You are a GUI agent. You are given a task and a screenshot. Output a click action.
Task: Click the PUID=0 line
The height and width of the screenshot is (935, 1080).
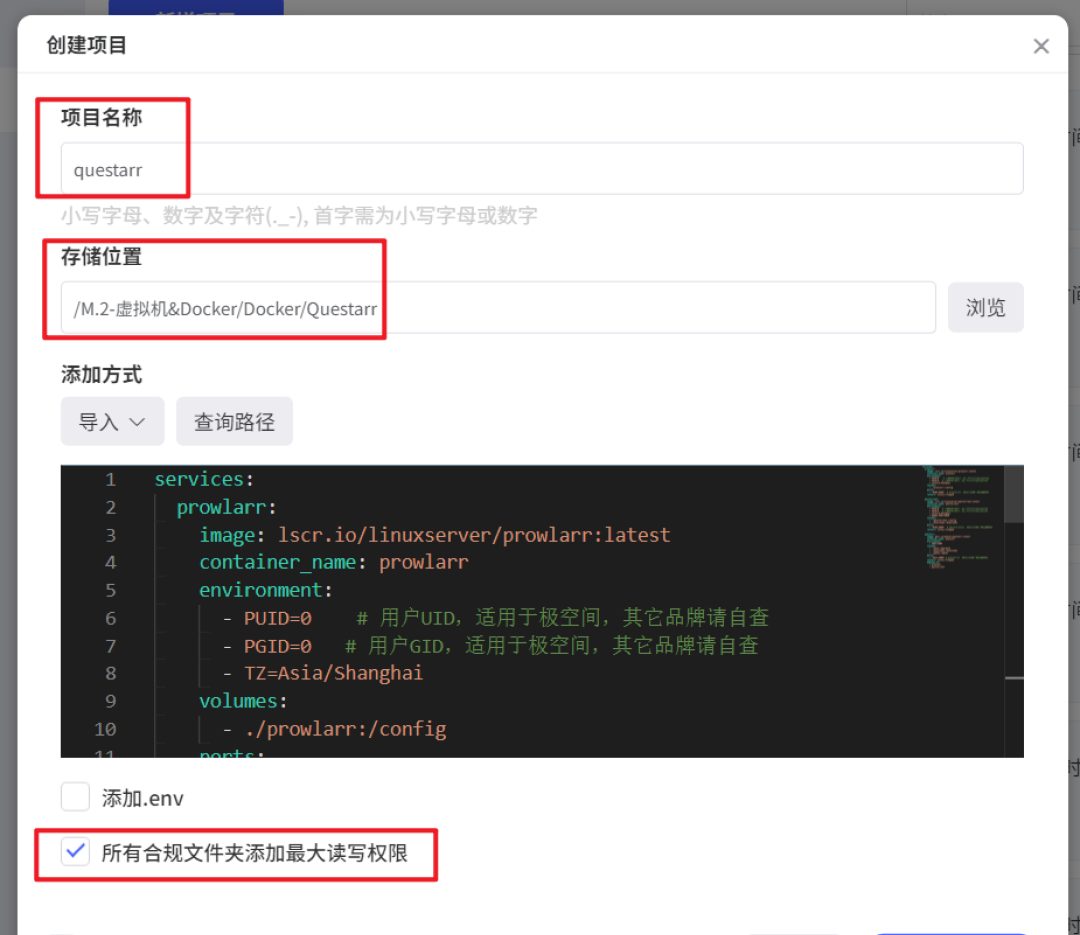point(495,618)
